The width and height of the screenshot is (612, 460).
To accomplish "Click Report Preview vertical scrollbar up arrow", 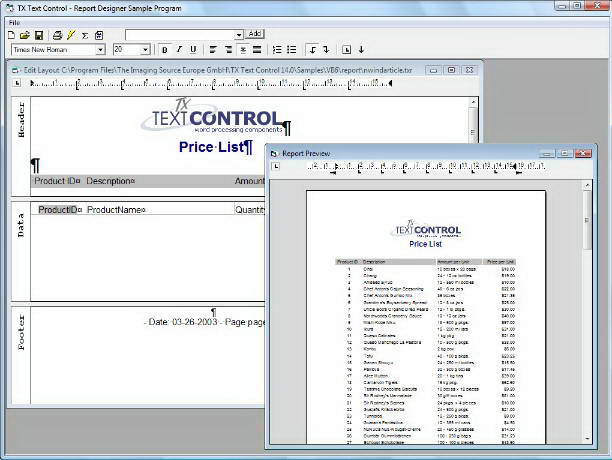I will [x=587, y=186].
